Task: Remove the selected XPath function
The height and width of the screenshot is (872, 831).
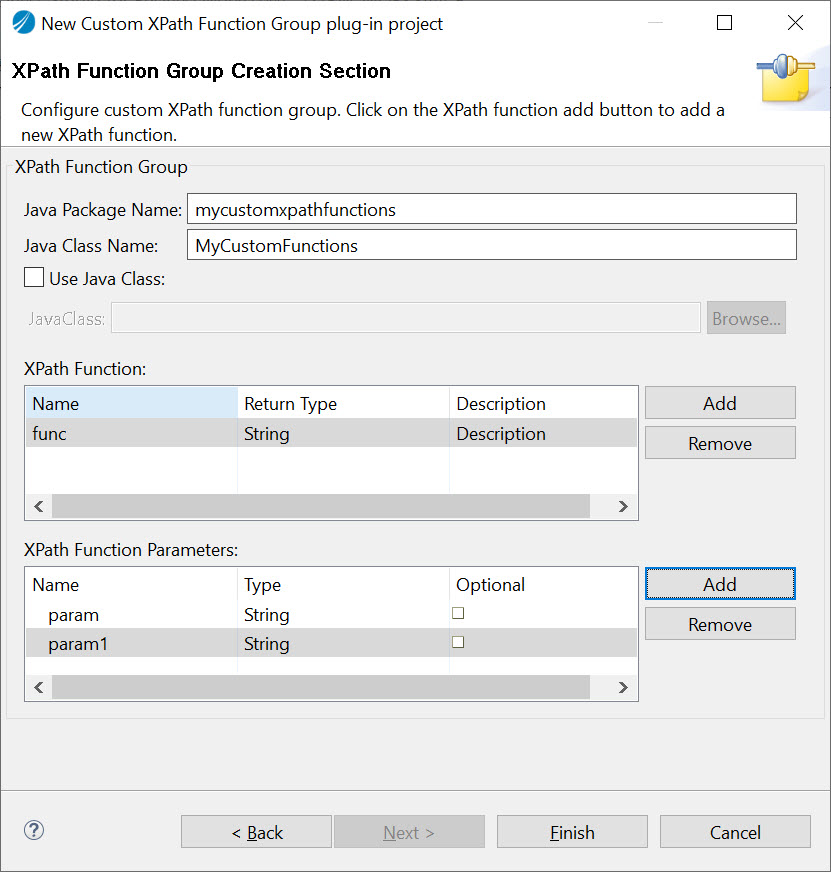Action: (719, 443)
